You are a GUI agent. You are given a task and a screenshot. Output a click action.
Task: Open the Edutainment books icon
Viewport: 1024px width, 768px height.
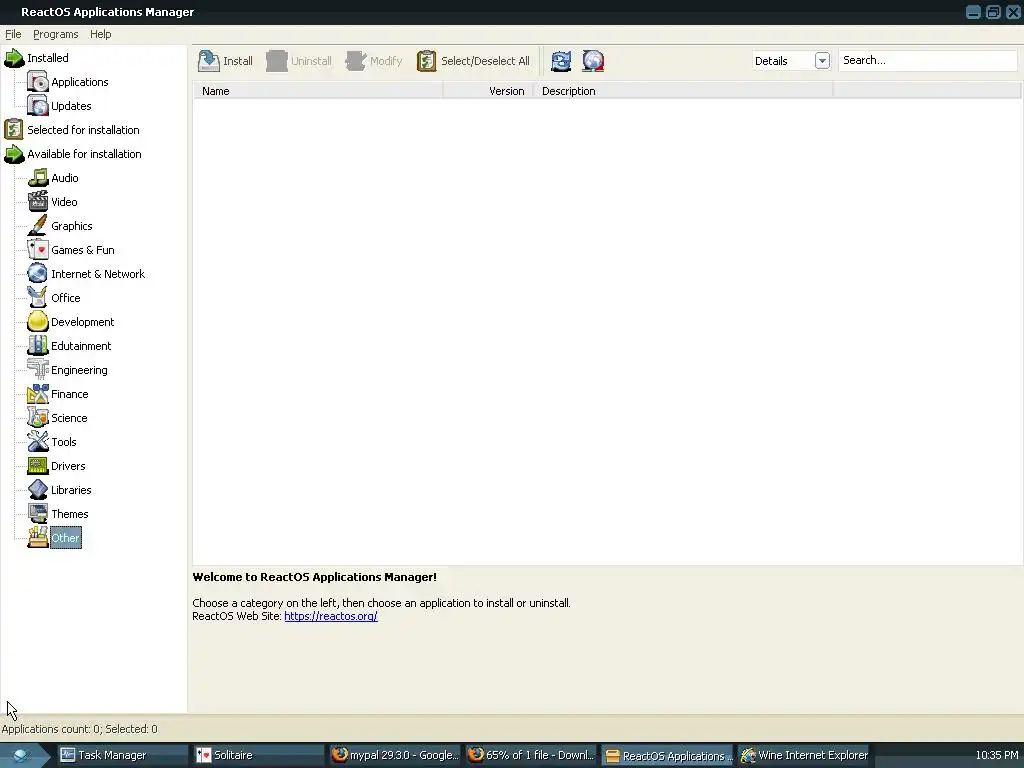pyautogui.click(x=38, y=346)
